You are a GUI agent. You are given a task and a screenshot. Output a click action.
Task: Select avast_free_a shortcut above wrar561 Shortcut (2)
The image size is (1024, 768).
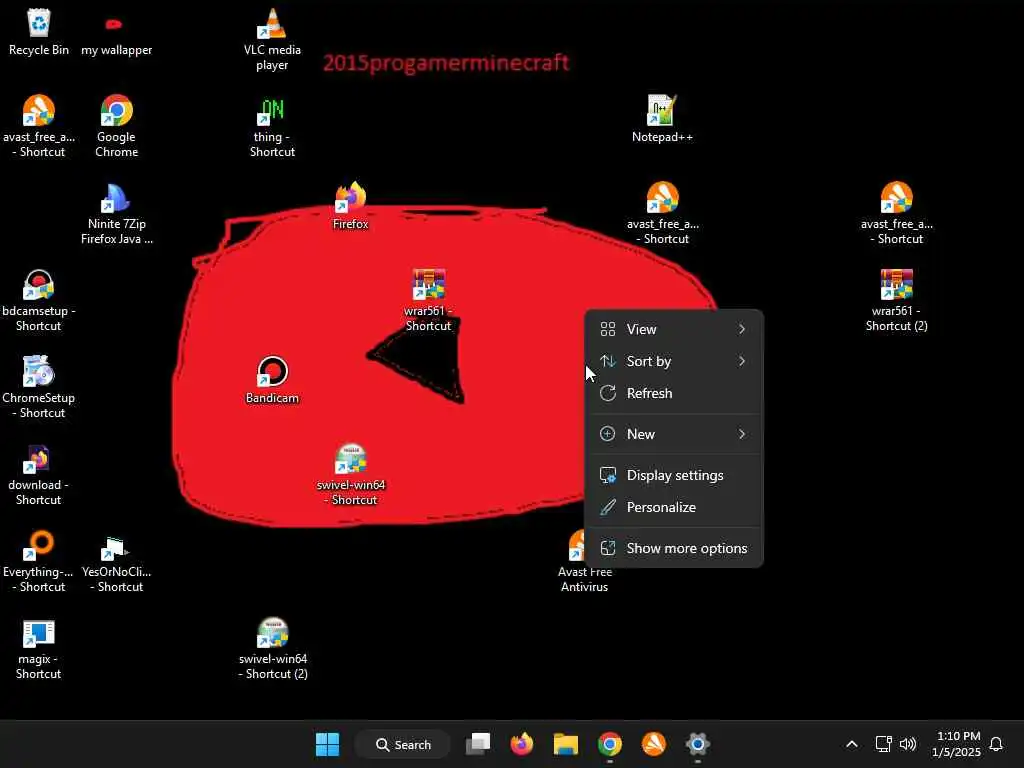pos(897,213)
